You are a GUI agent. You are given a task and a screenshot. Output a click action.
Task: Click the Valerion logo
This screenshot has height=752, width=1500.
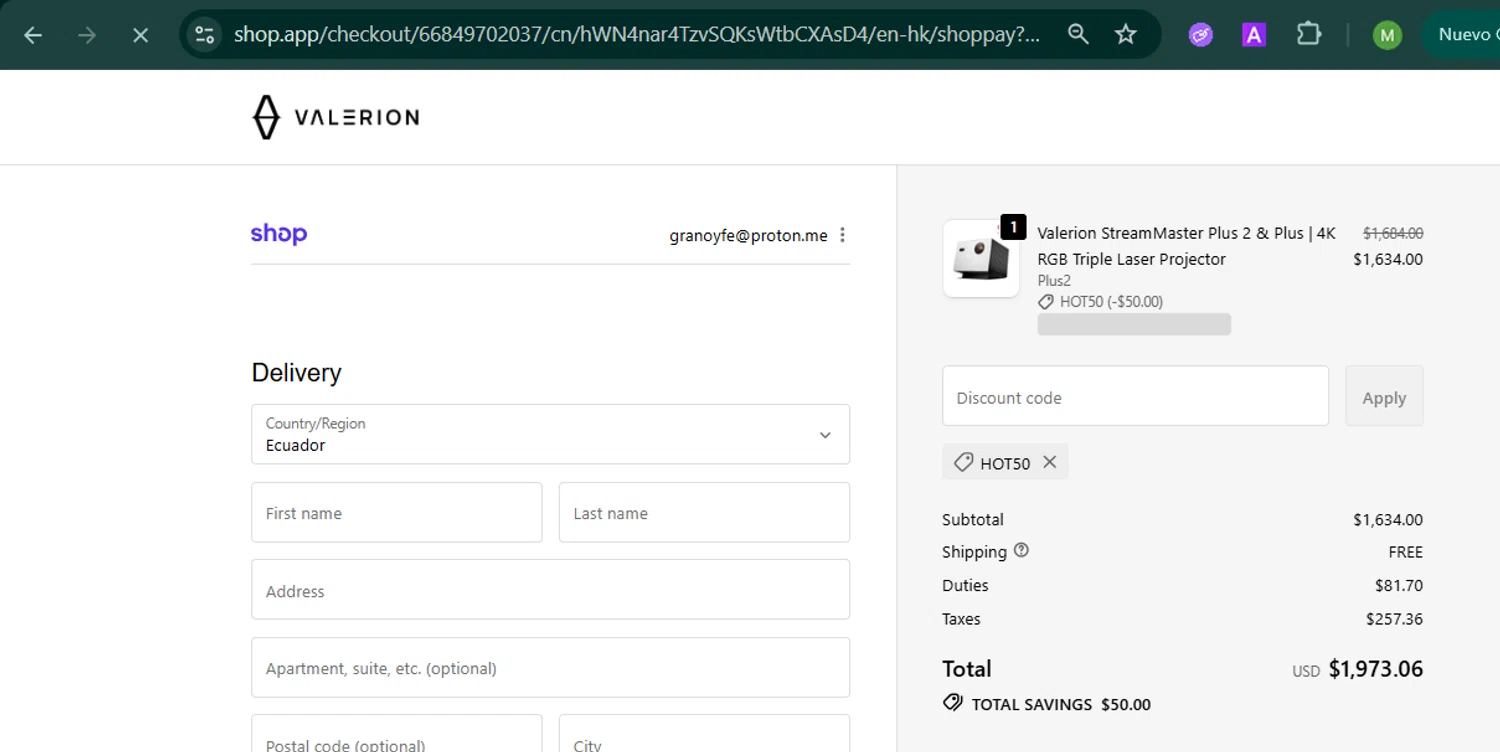click(335, 117)
